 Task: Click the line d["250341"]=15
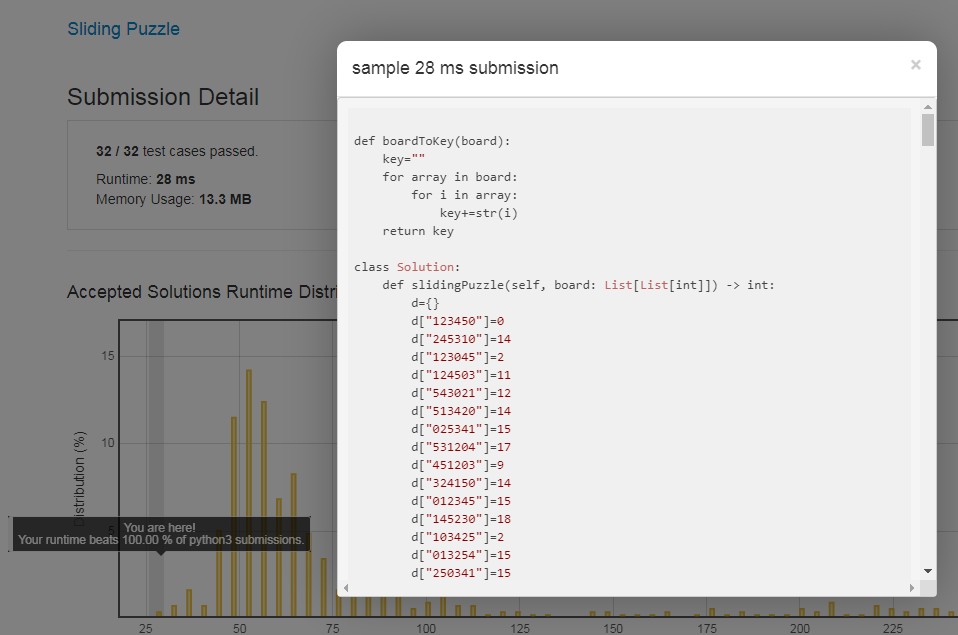(x=461, y=573)
